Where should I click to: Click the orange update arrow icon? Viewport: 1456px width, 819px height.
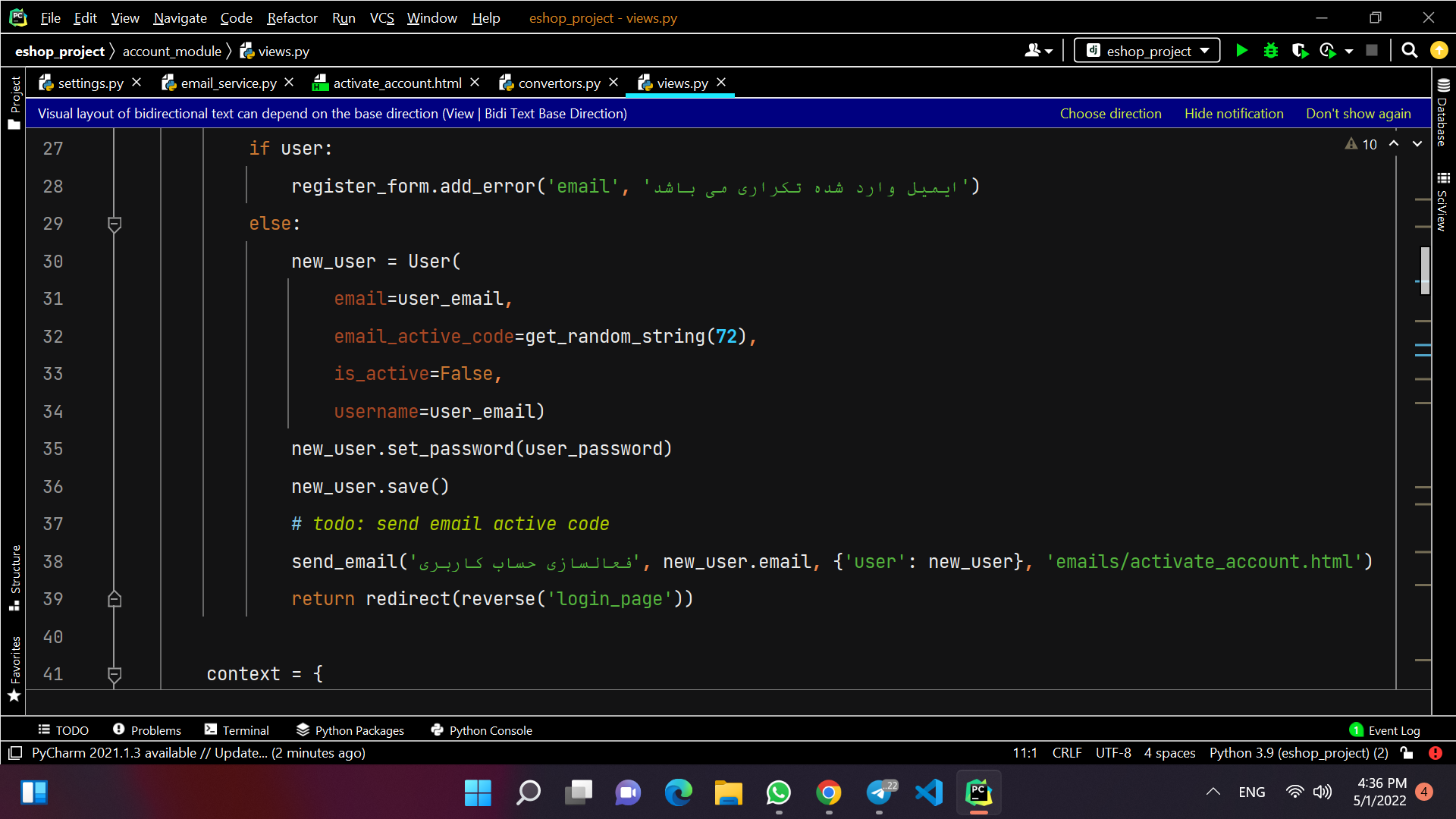(1439, 51)
